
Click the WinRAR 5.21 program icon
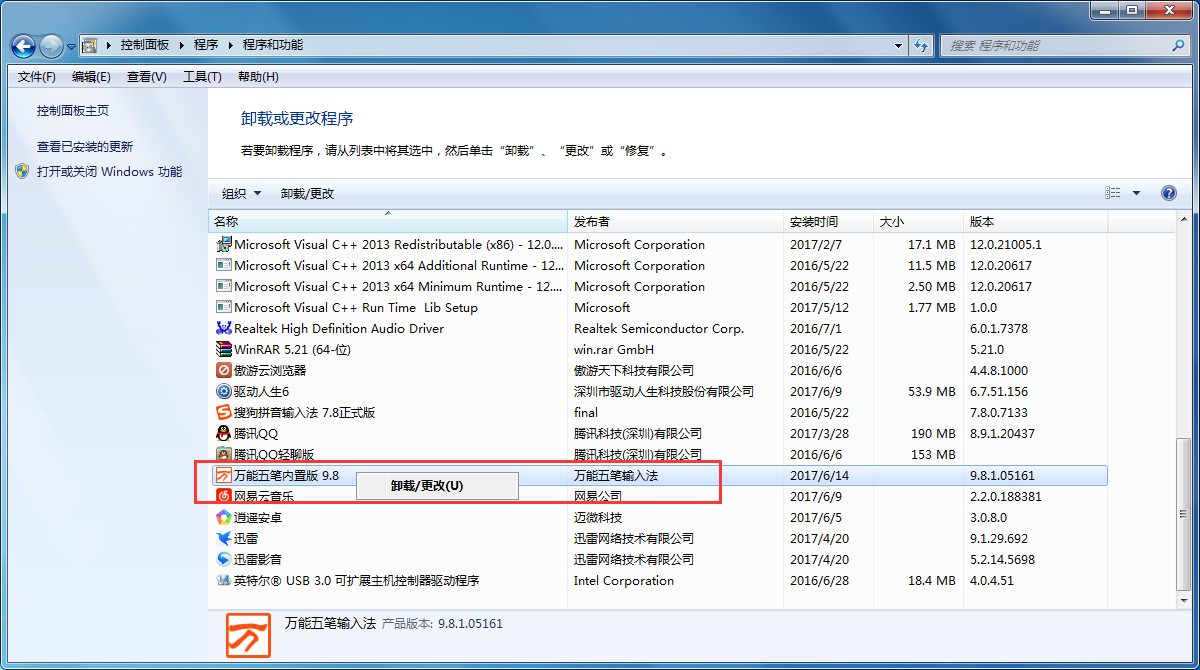click(224, 350)
